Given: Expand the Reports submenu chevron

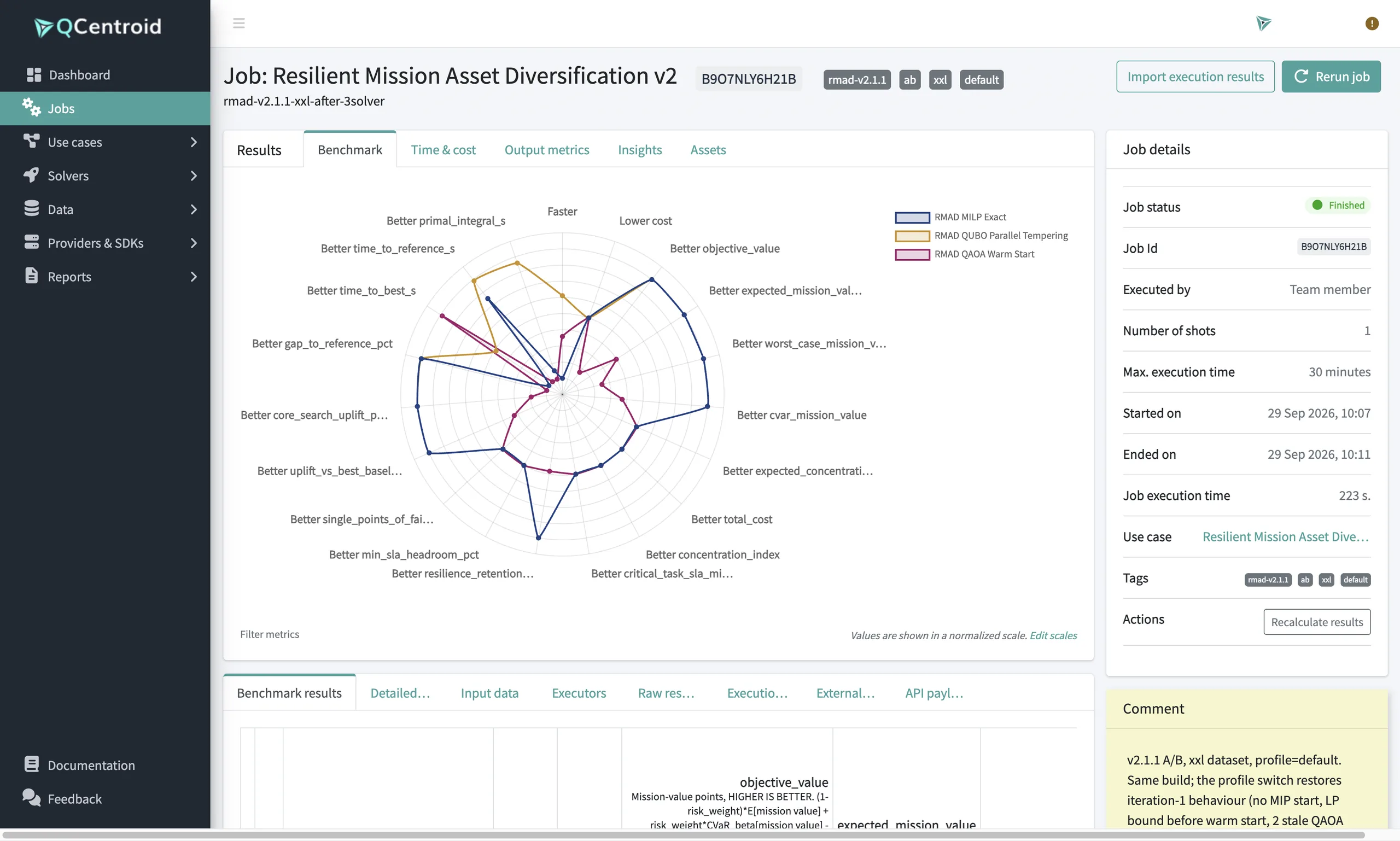Looking at the screenshot, I should 194,277.
